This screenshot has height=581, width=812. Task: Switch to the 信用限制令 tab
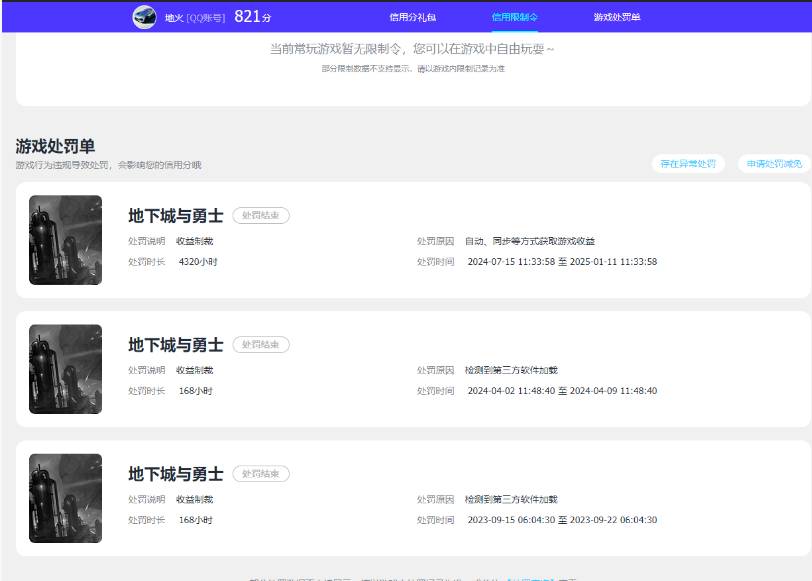pos(514,17)
